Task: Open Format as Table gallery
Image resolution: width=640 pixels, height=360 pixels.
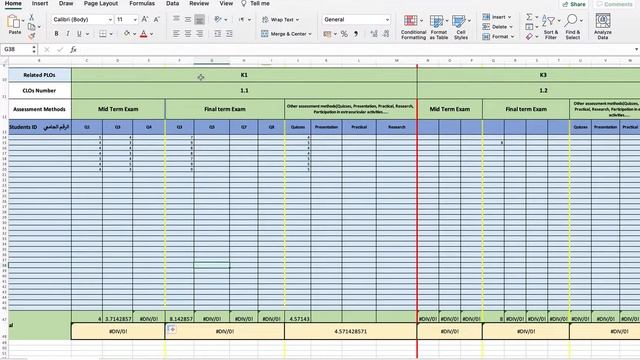Action: (x=439, y=27)
